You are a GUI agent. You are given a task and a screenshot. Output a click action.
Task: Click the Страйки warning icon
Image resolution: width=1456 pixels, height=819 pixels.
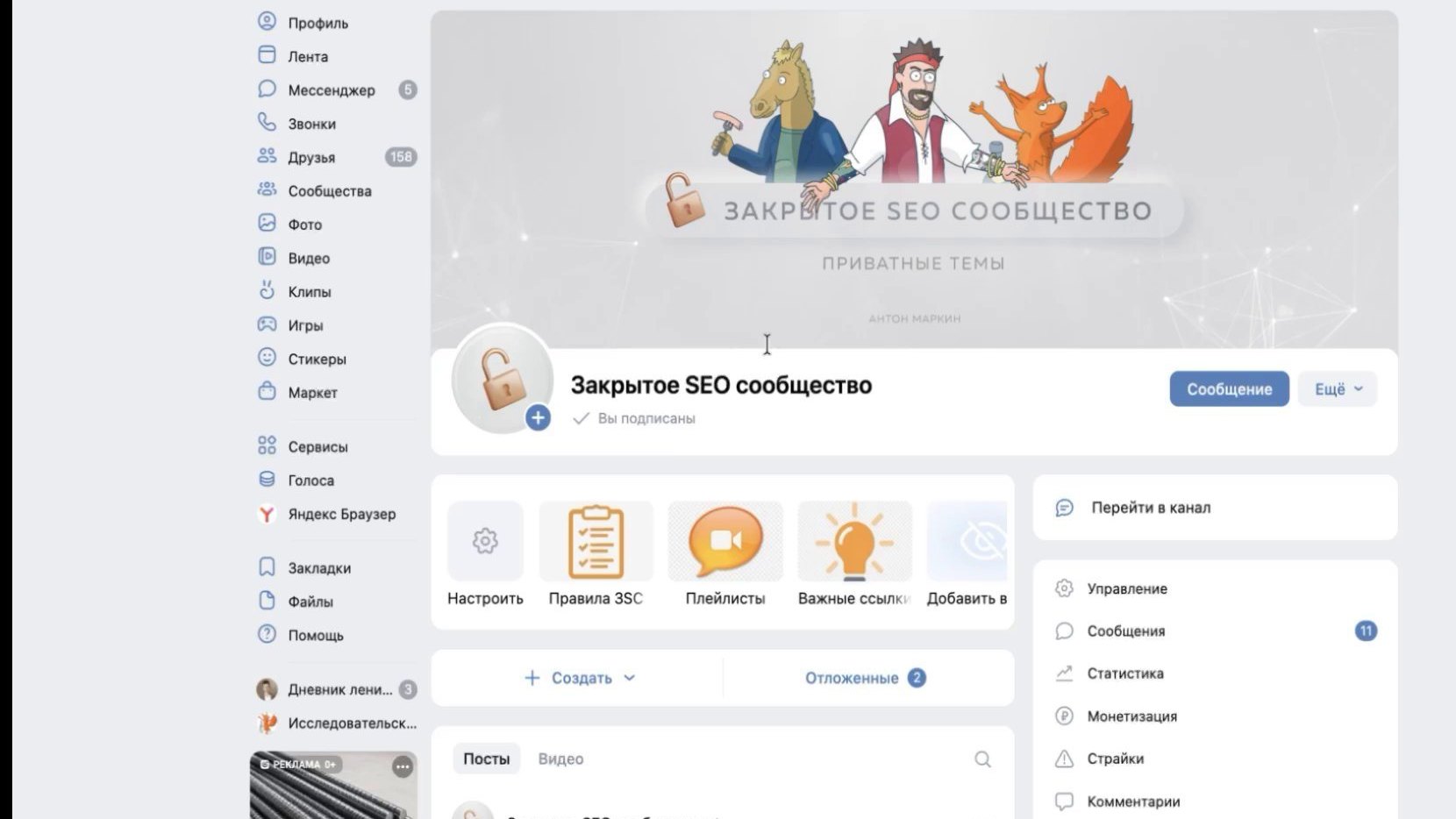1064,758
